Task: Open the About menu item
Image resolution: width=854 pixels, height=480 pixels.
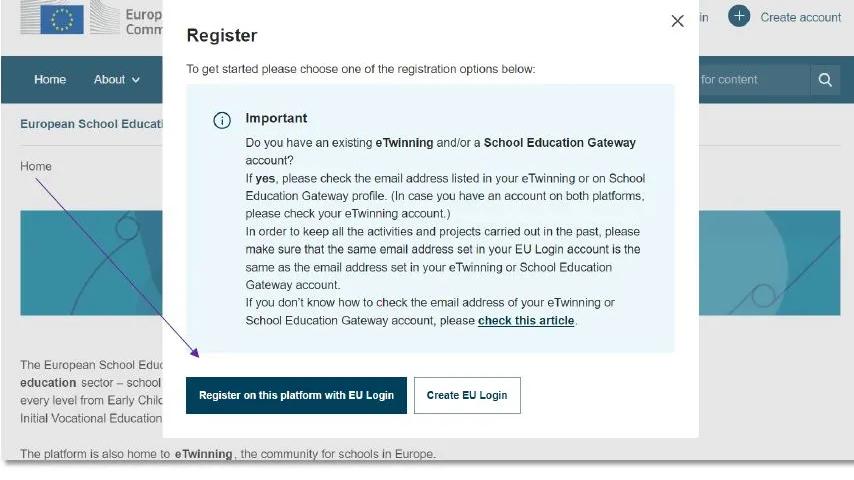Action: [x=109, y=80]
